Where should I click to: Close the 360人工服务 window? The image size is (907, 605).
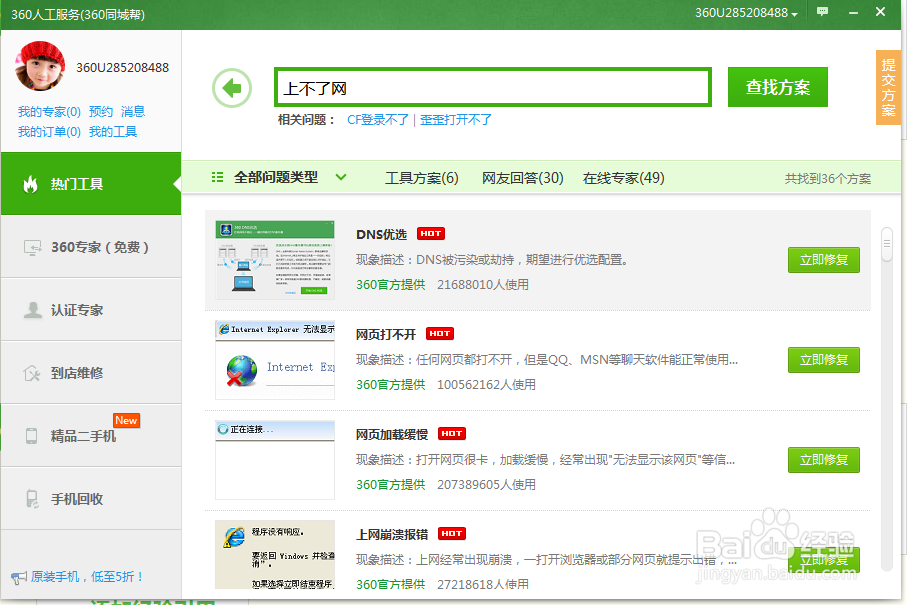(x=880, y=12)
